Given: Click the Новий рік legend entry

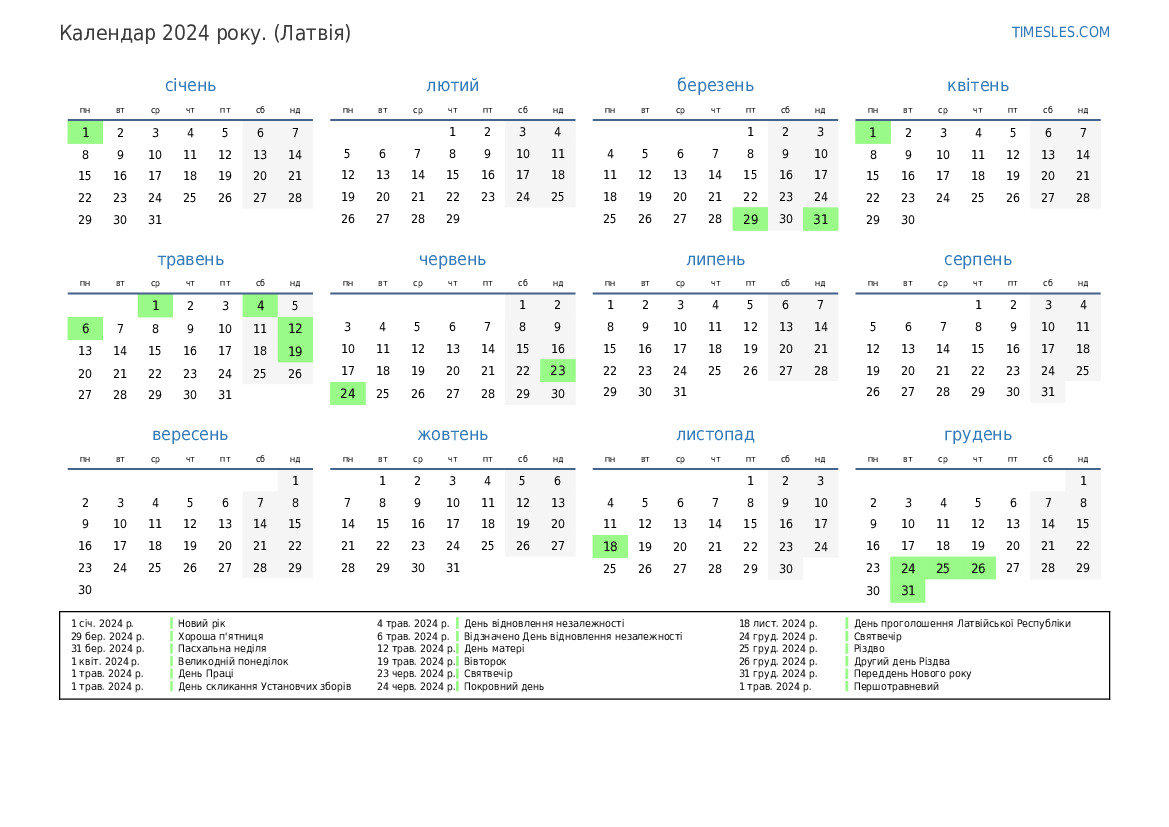Looking at the screenshot, I should pos(202,624).
